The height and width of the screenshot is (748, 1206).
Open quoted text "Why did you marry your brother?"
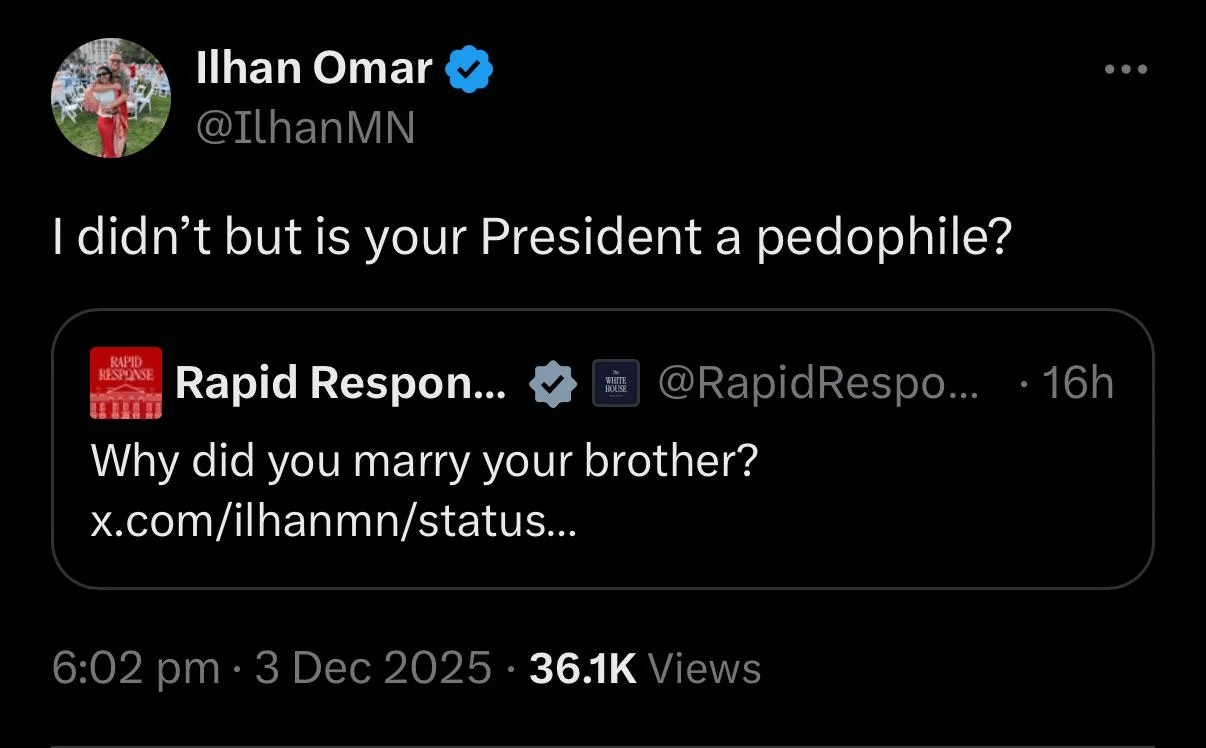[425, 461]
